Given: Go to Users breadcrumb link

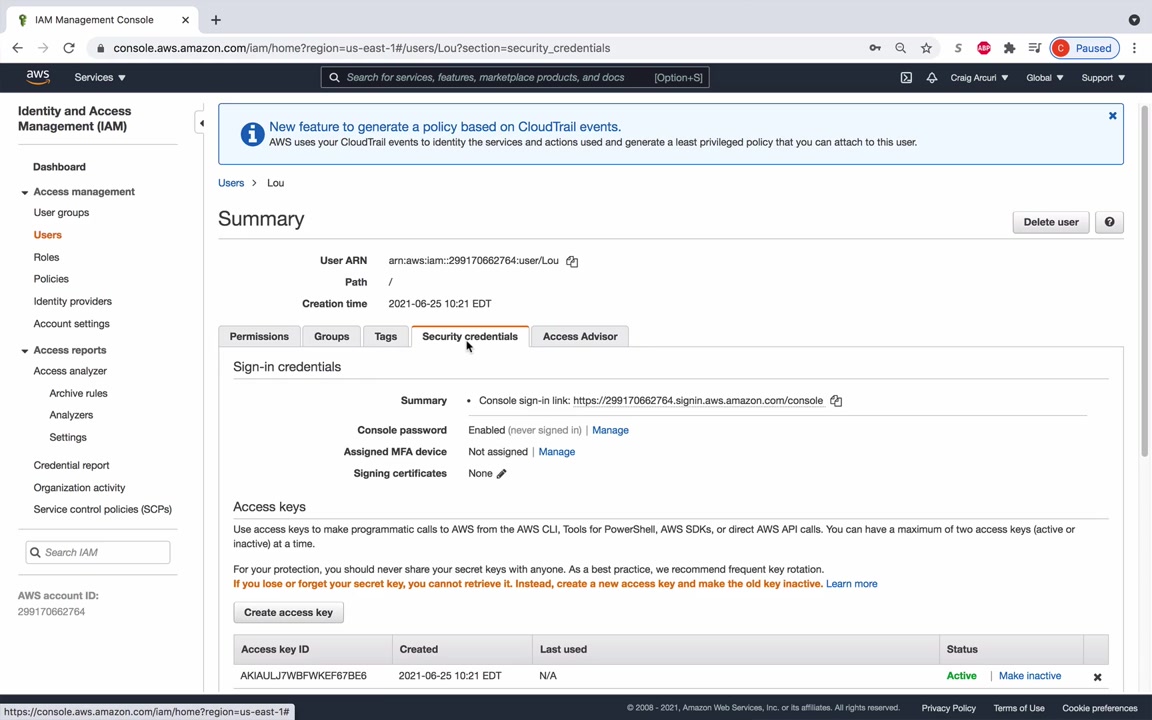Looking at the screenshot, I should pyautogui.click(x=231, y=183).
